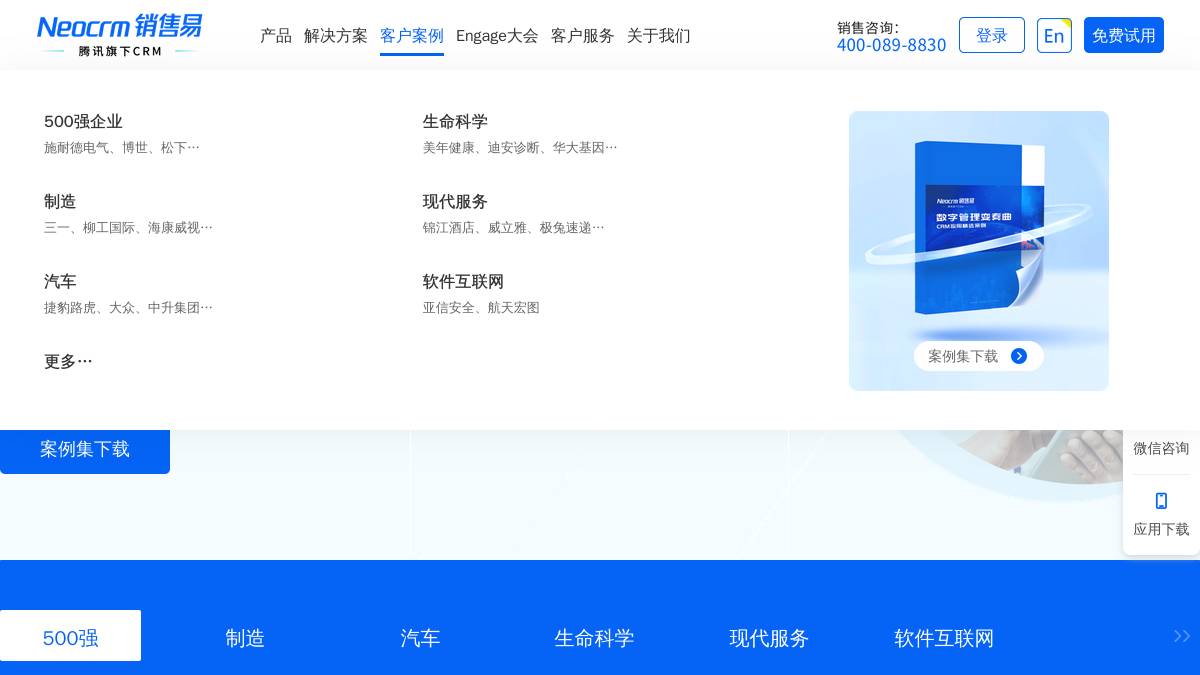Select the 生命科学 tab

tap(594, 638)
